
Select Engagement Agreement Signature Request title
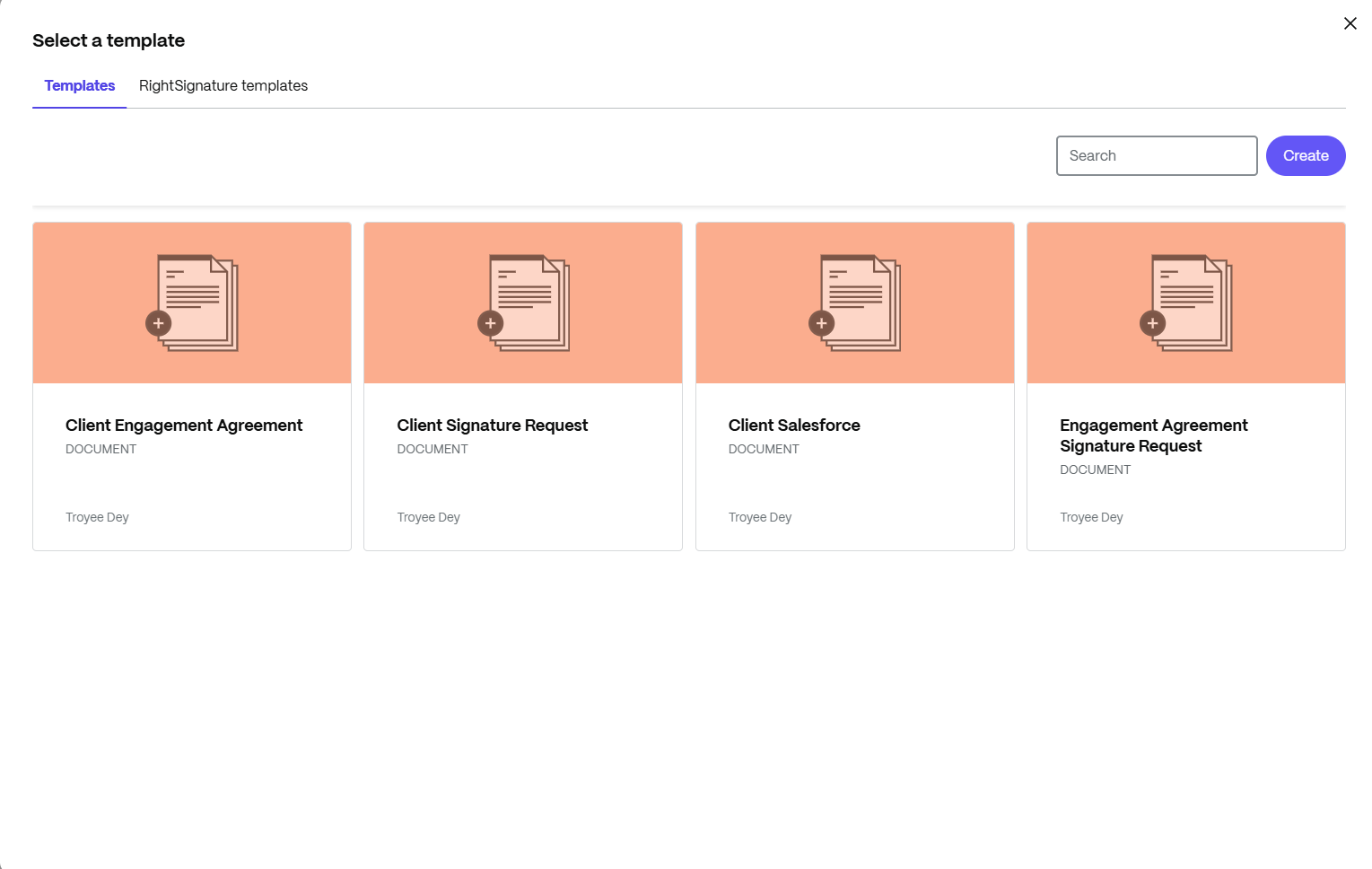tap(1153, 435)
